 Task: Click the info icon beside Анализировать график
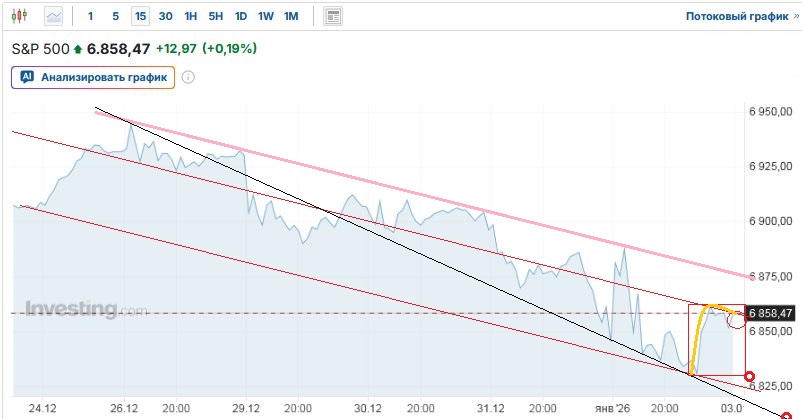pyautogui.click(x=188, y=76)
